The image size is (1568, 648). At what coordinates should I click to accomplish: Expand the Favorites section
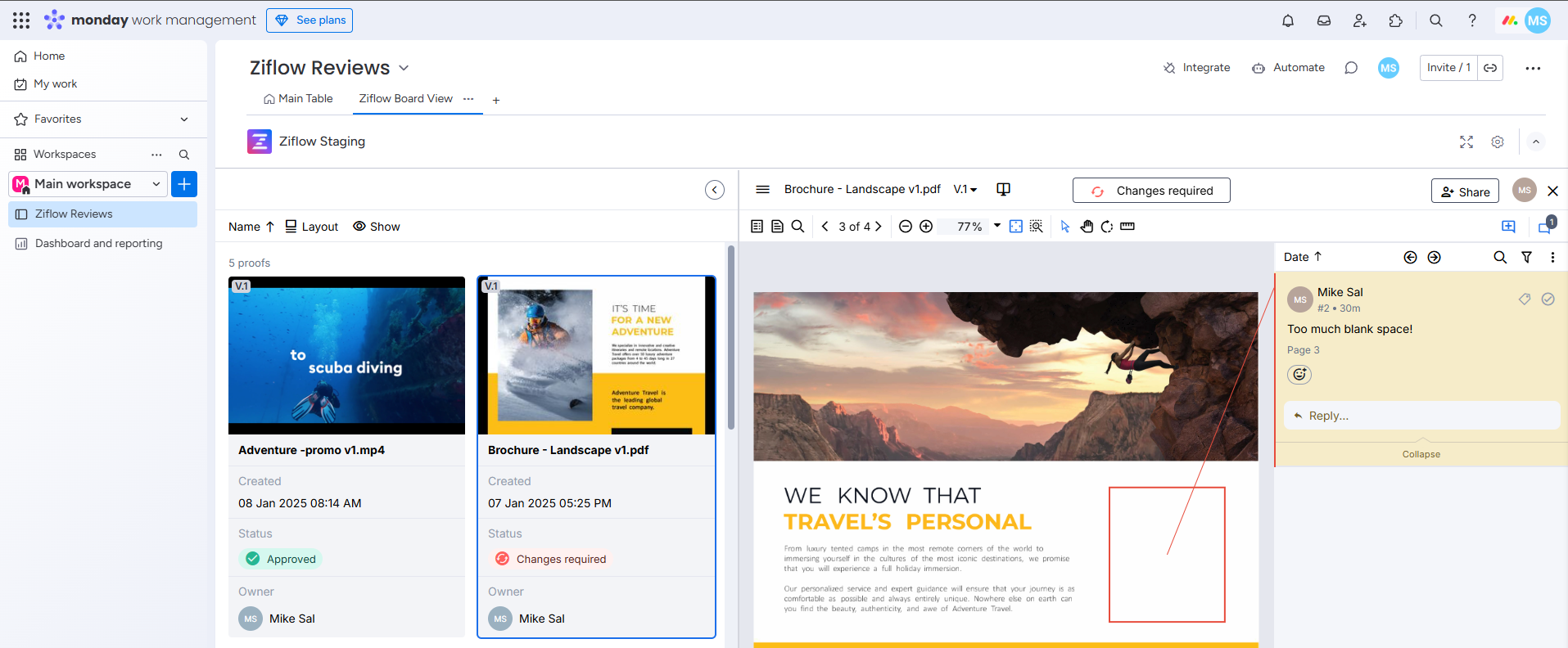[184, 119]
